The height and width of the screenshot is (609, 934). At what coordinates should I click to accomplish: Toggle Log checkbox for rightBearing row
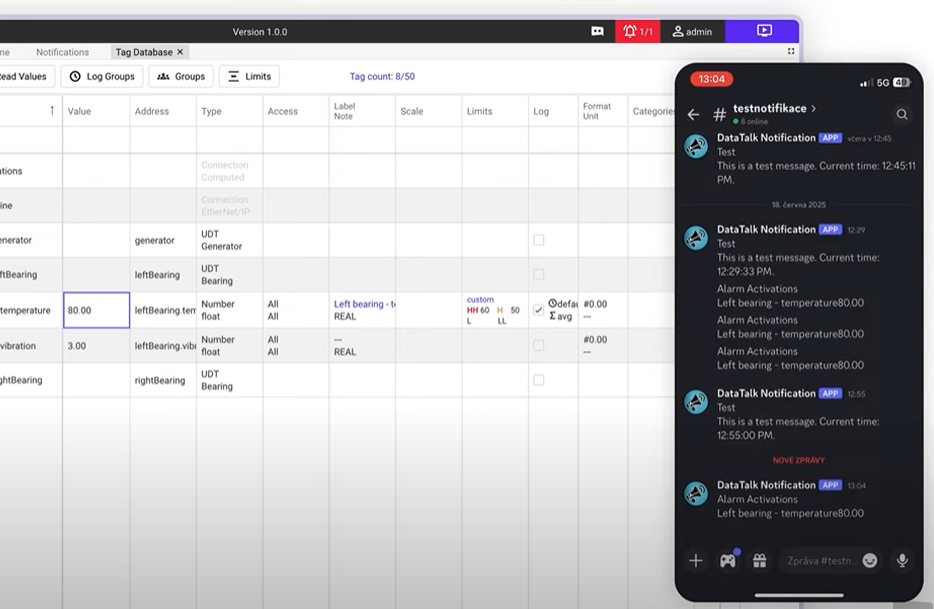[x=538, y=380]
